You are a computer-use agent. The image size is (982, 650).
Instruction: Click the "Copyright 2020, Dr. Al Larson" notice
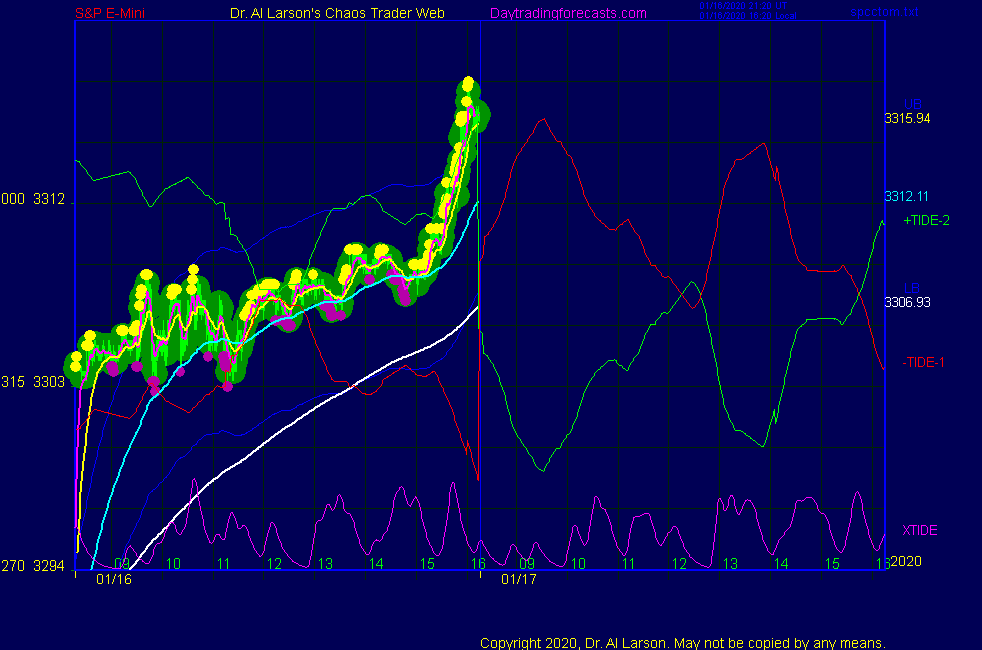[683, 643]
